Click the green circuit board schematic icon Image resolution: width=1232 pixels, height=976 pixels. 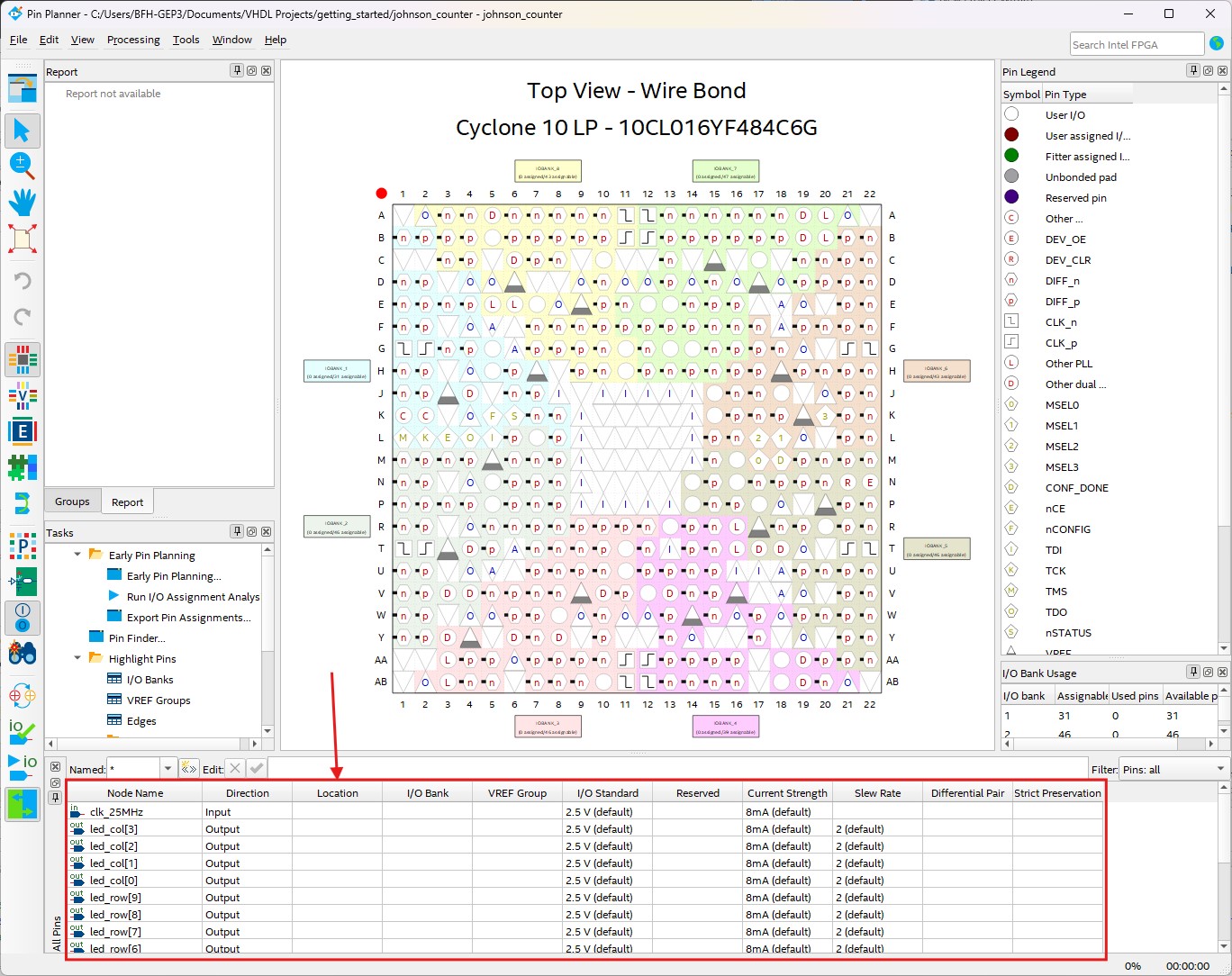[x=23, y=582]
